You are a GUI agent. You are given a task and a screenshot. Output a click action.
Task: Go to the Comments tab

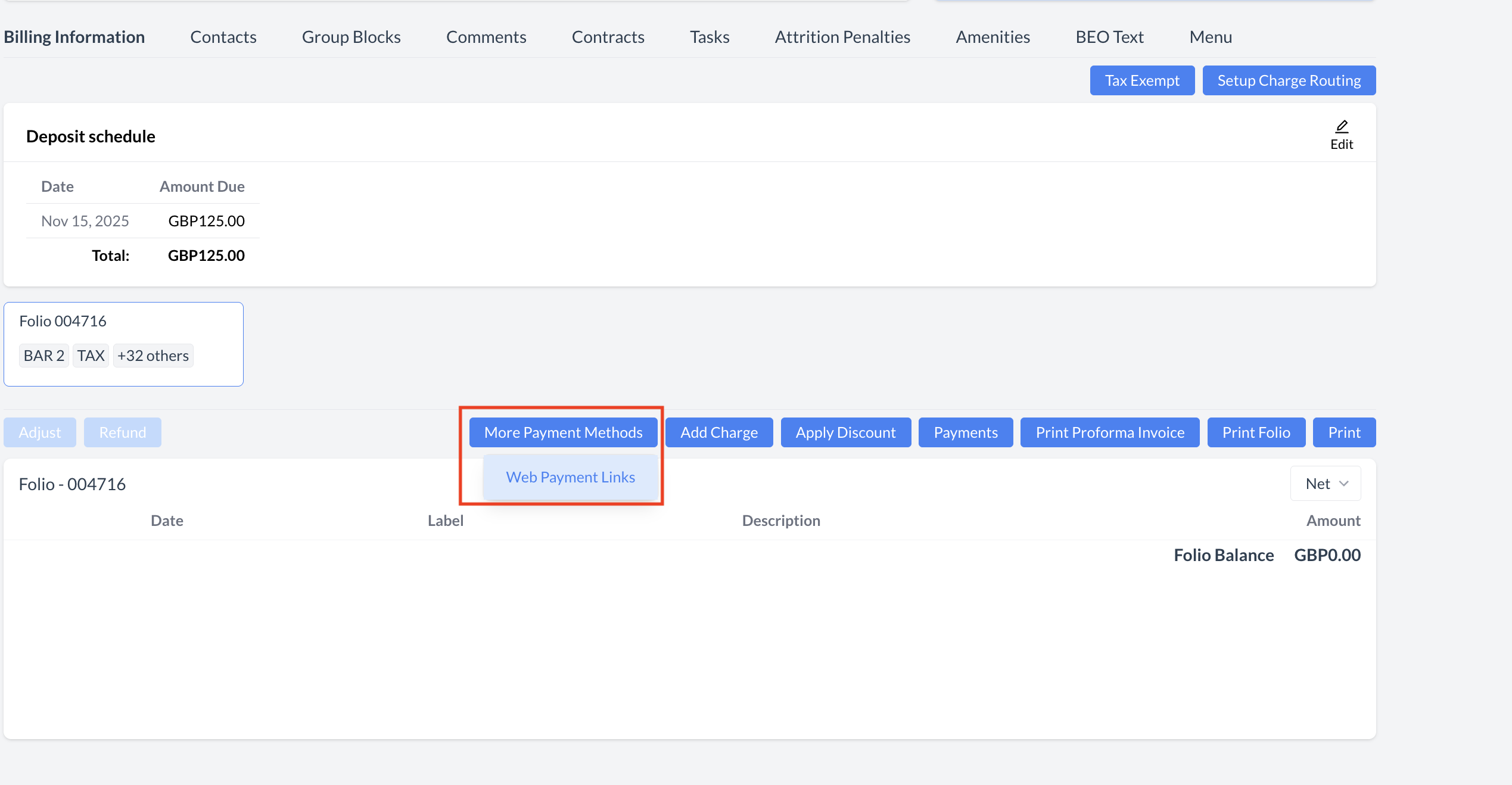486,37
